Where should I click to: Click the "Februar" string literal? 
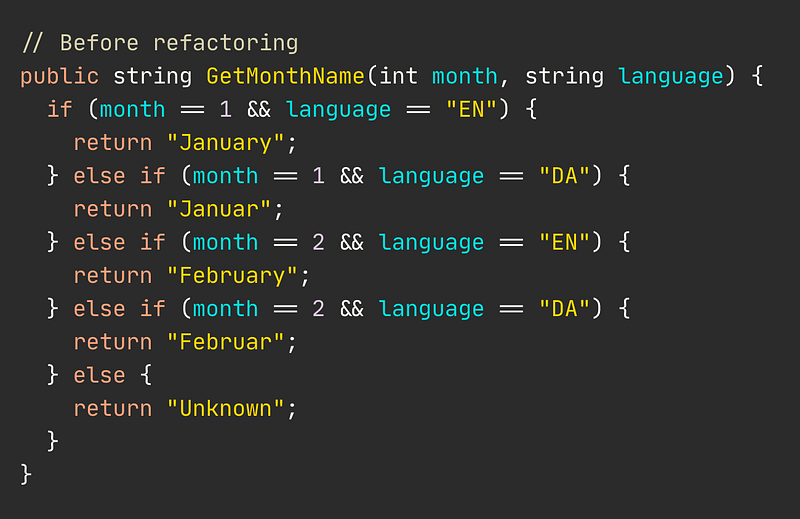pos(226,342)
